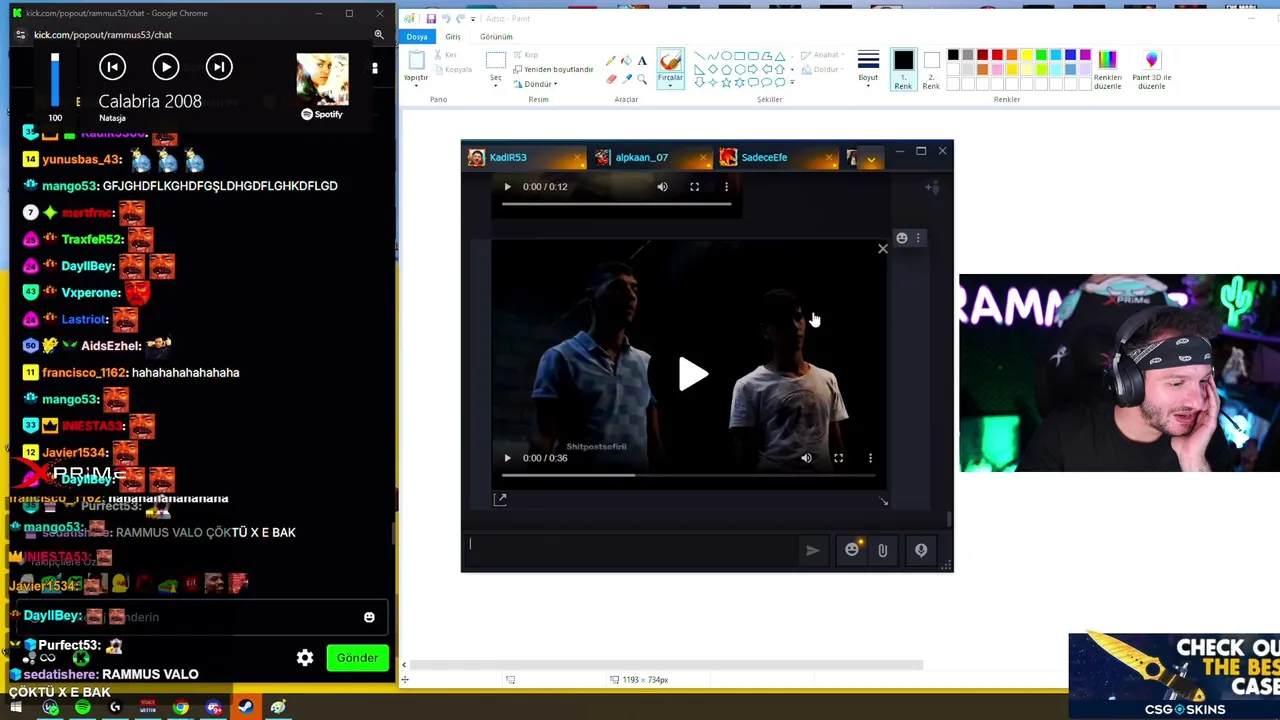Open Paint Dosya menu
The height and width of the screenshot is (720, 1280).
coord(417,37)
